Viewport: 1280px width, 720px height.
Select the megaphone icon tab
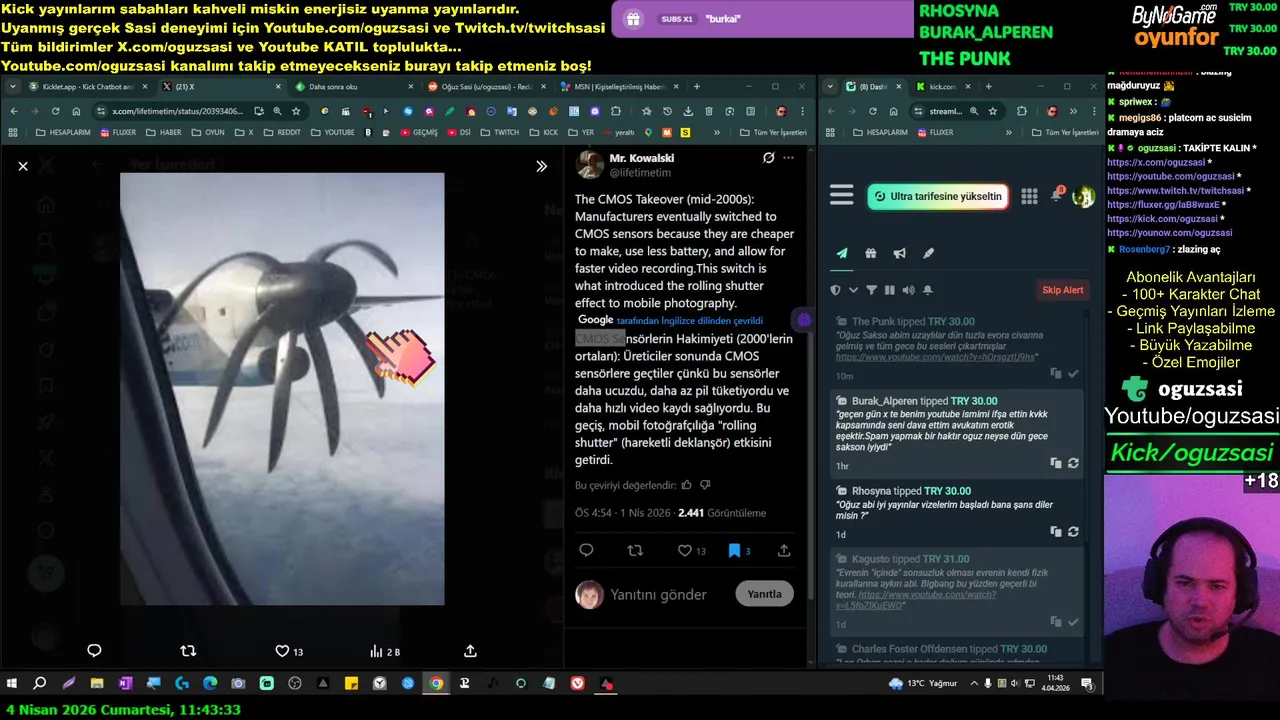899,254
